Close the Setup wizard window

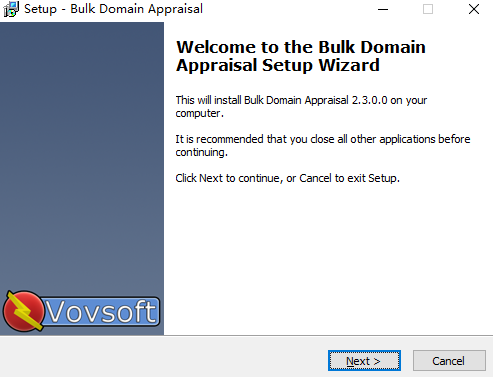(x=473, y=9)
